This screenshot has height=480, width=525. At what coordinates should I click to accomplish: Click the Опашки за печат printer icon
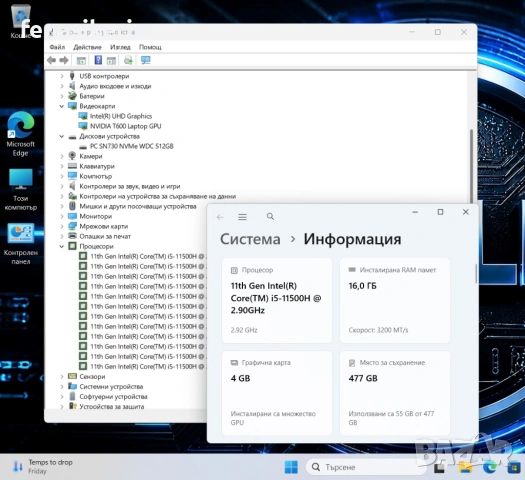coord(72,236)
